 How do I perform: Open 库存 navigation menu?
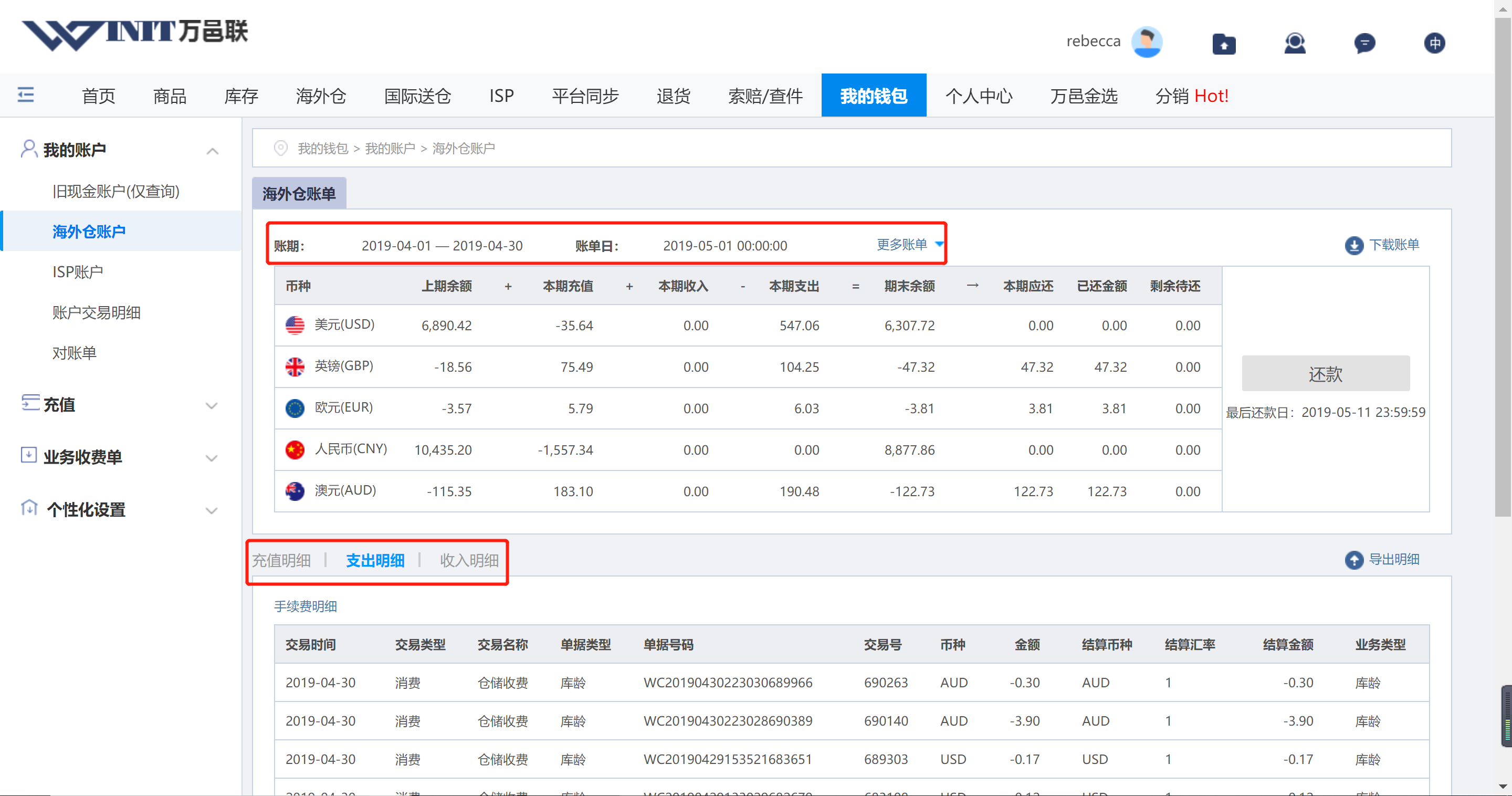pos(241,96)
